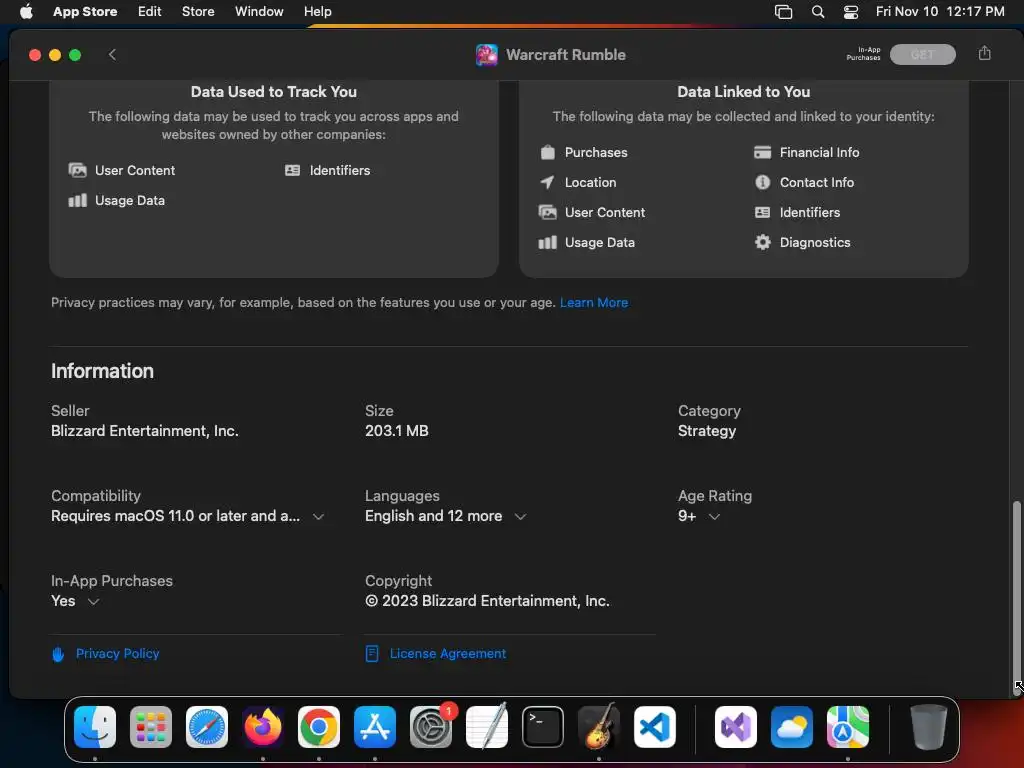Click the Privacy Policy hand icon

[x=58, y=654]
